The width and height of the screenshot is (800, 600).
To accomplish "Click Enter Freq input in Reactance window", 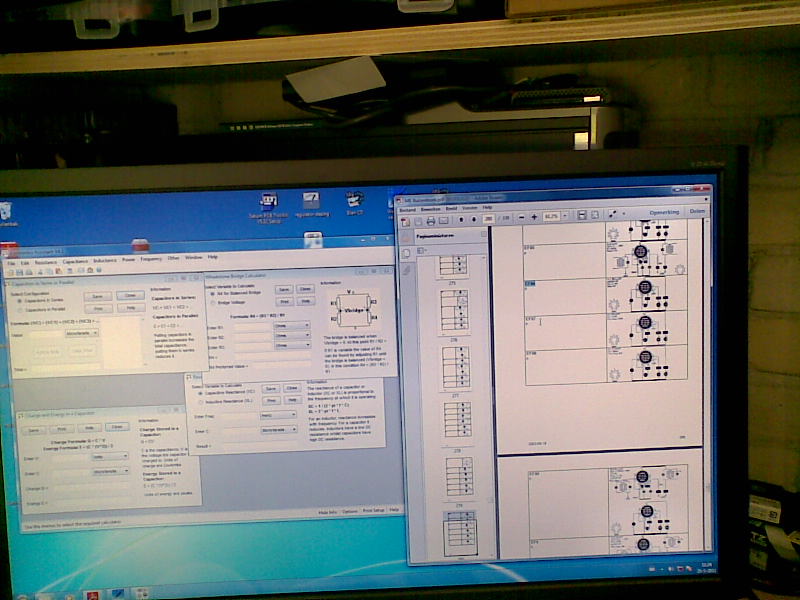I will click(x=239, y=416).
